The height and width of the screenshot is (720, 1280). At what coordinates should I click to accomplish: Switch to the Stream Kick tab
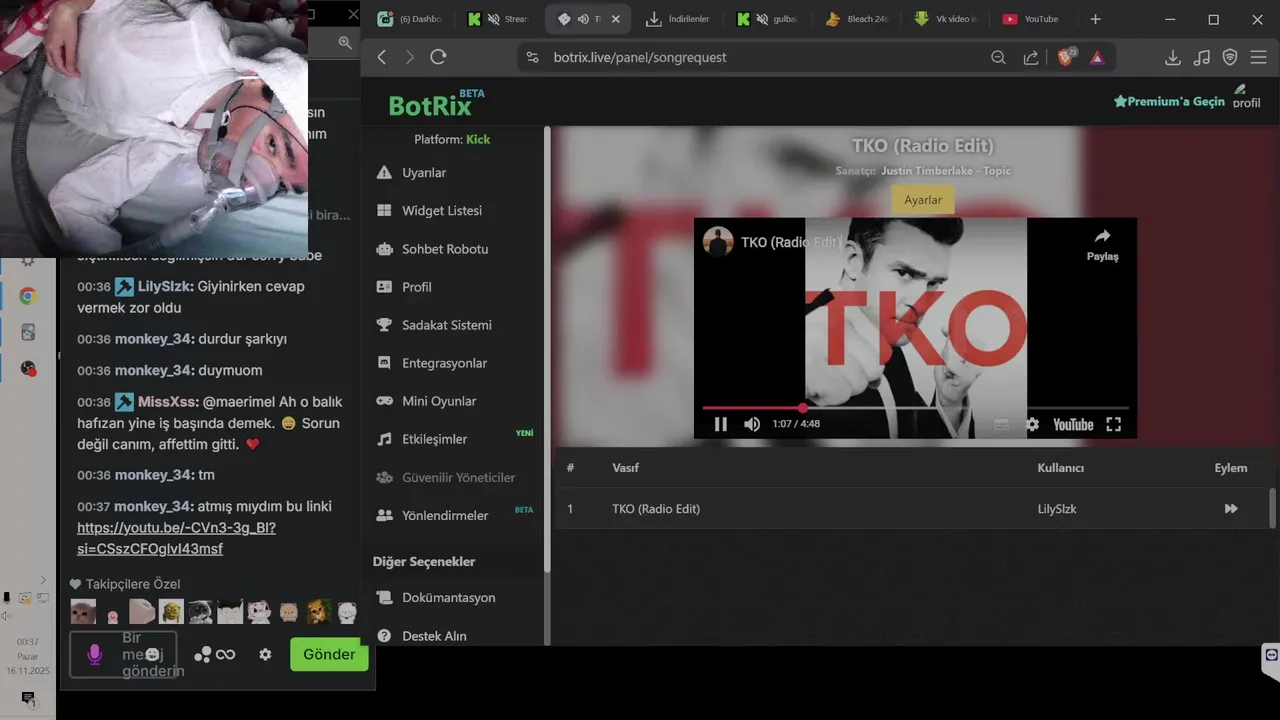(498, 19)
